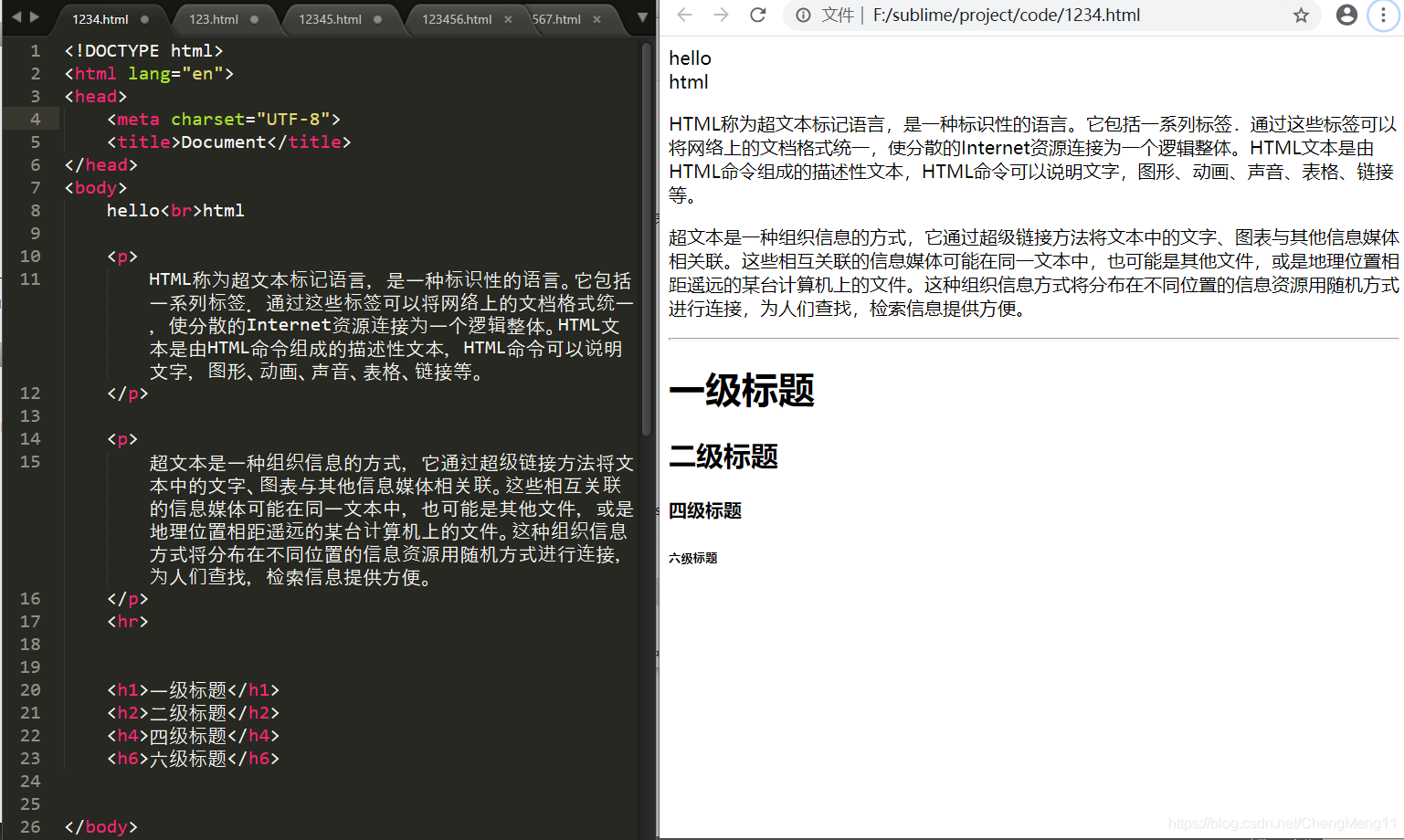Click the unsaved dot on 1234.html tab

144,19
